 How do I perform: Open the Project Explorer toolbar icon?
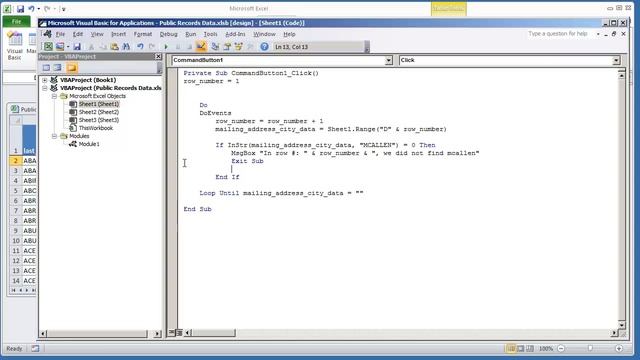[215, 47]
